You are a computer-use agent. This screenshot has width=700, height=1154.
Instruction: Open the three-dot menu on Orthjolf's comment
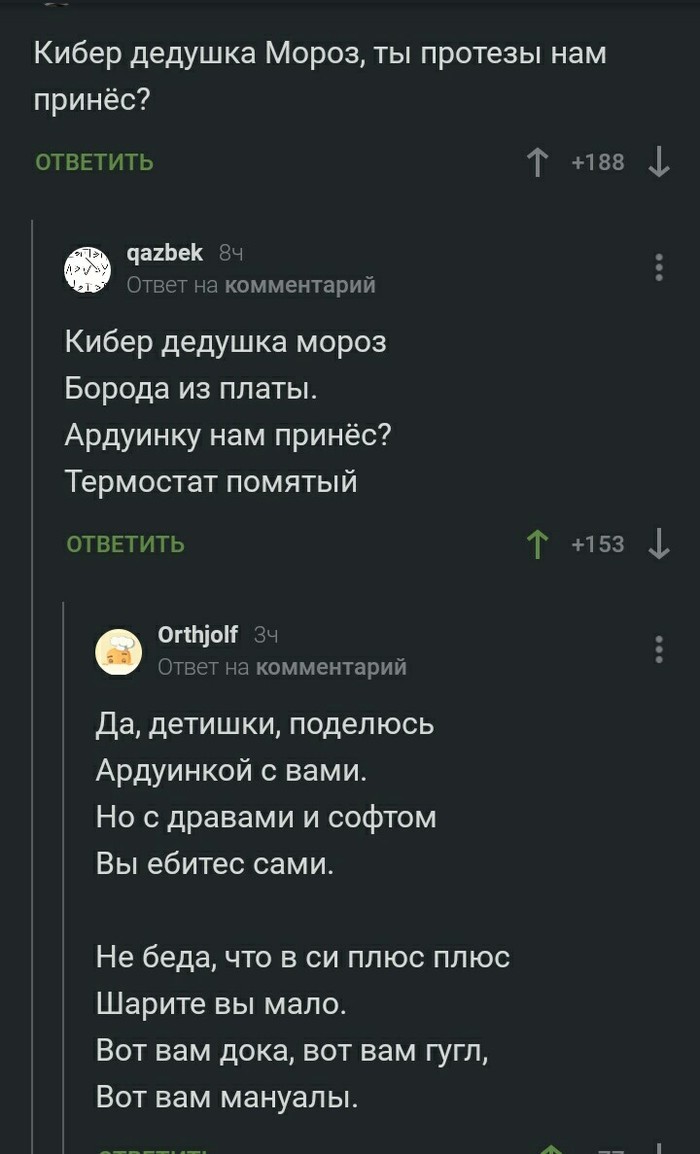[x=658, y=649]
